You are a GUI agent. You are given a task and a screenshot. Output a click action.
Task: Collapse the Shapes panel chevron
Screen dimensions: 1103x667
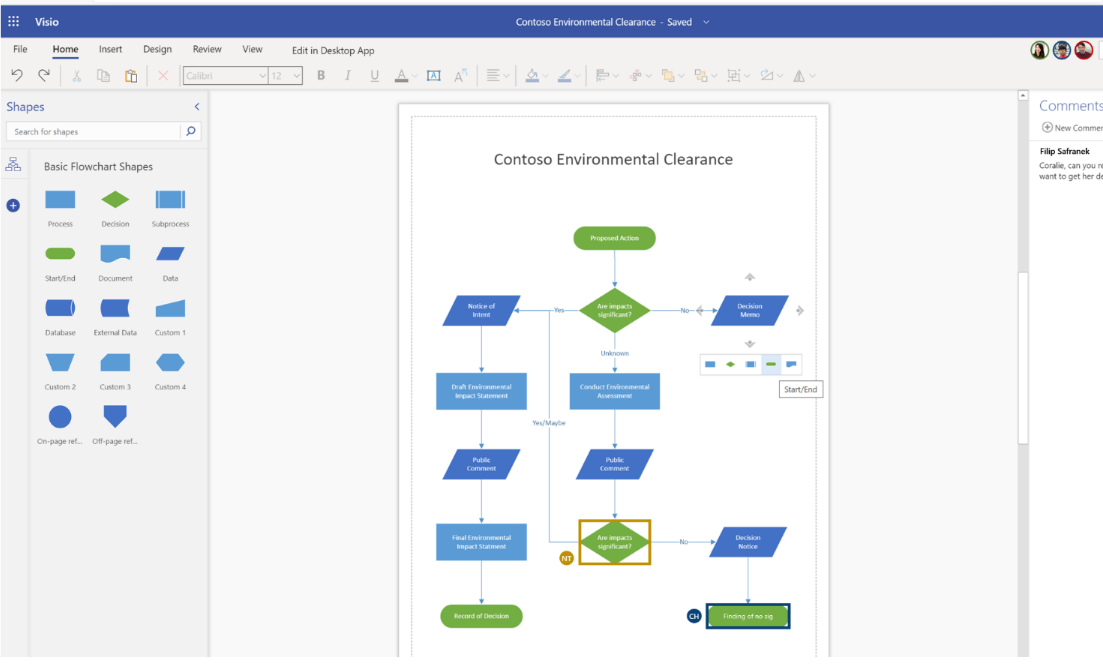(x=197, y=107)
